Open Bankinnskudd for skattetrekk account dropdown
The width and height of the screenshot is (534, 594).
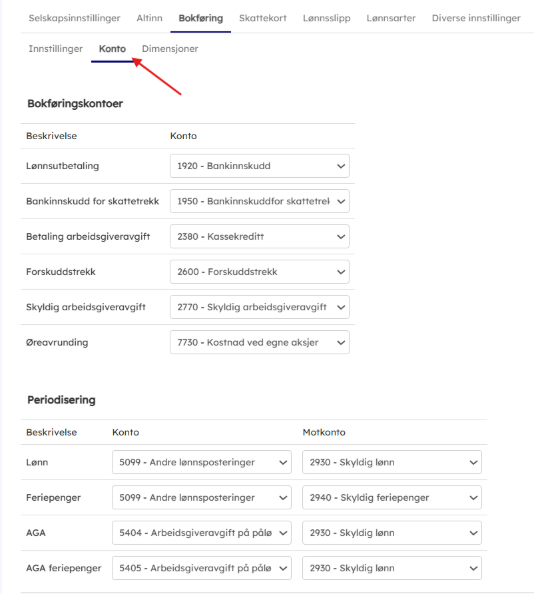tap(260, 201)
